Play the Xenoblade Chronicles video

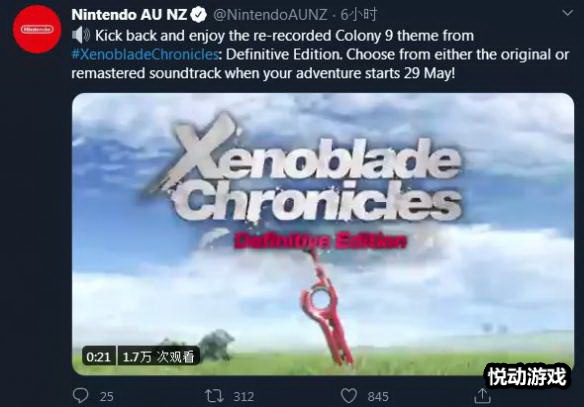pyautogui.click(x=323, y=234)
